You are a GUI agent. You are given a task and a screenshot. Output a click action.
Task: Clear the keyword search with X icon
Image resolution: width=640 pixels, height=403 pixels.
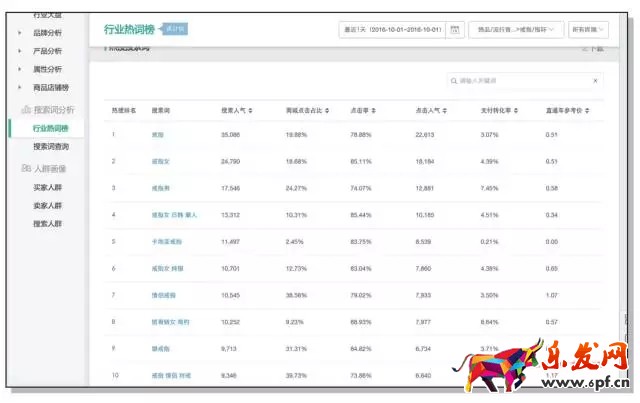596,81
